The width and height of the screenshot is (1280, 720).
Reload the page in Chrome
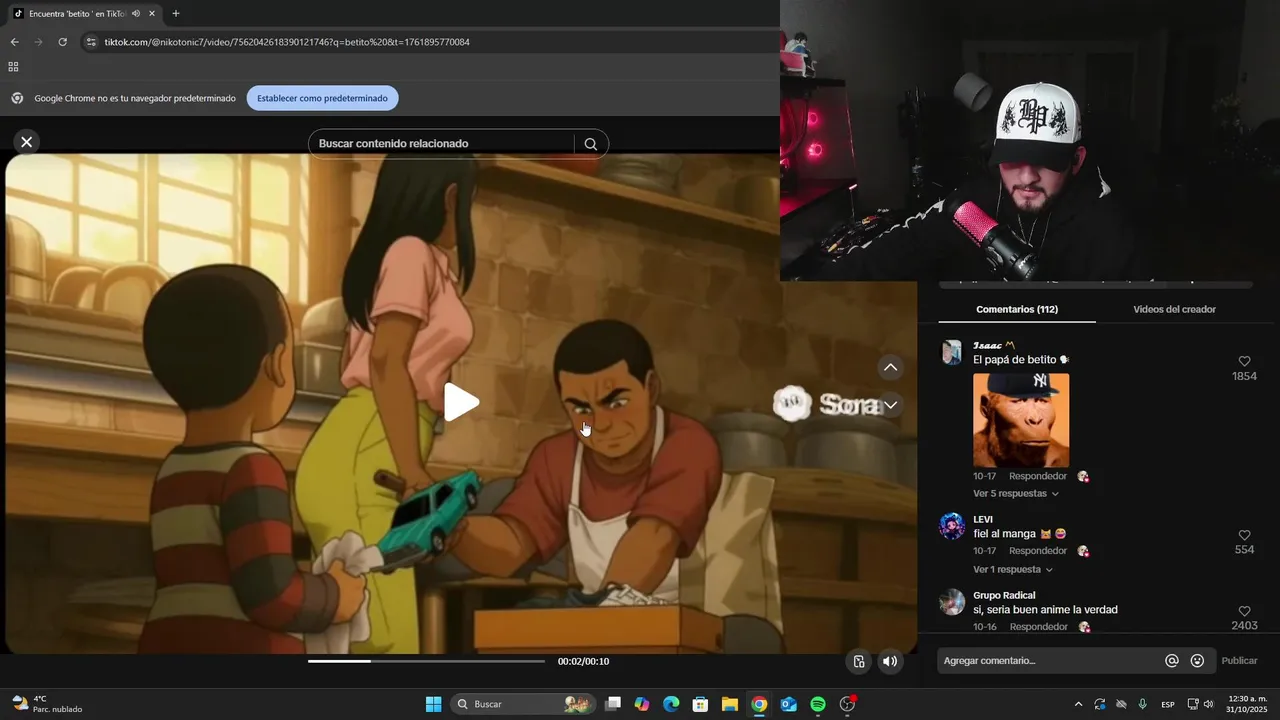pyautogui.click(x=62, y=42)
